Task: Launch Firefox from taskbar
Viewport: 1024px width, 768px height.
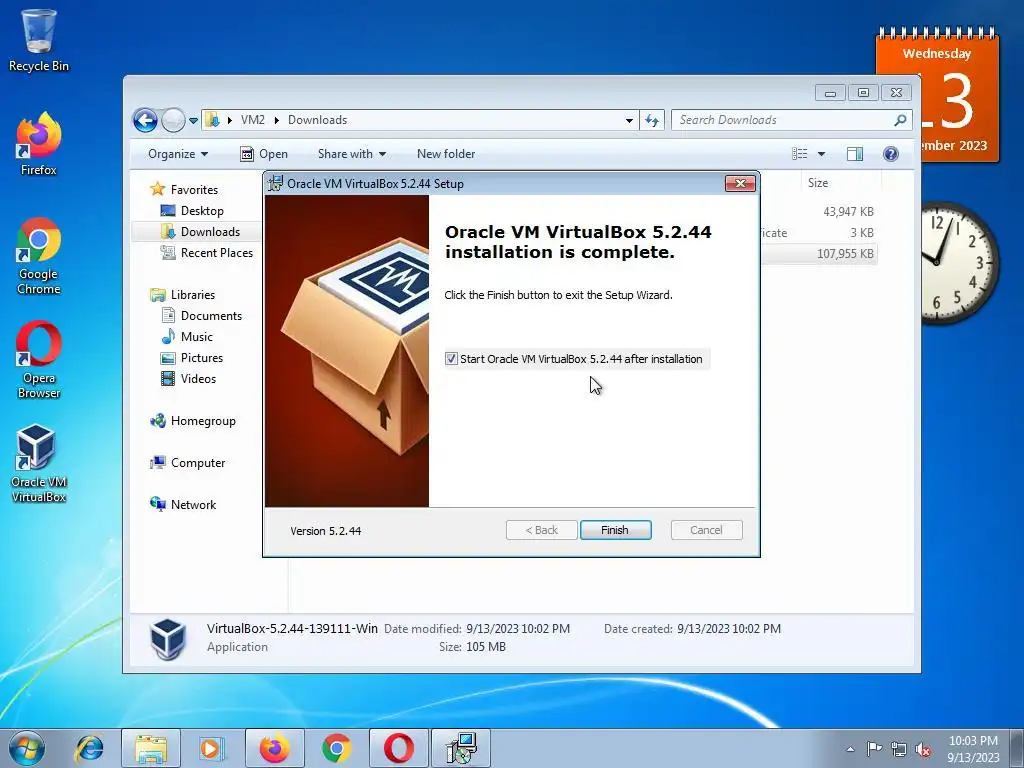Action: click(x=275, y=748)
